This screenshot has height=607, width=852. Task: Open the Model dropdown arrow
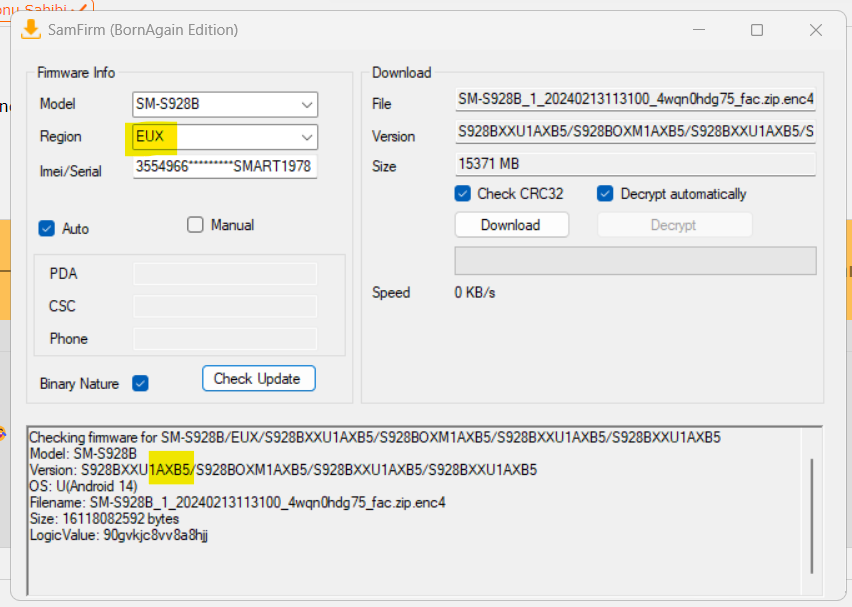[306, 104]
